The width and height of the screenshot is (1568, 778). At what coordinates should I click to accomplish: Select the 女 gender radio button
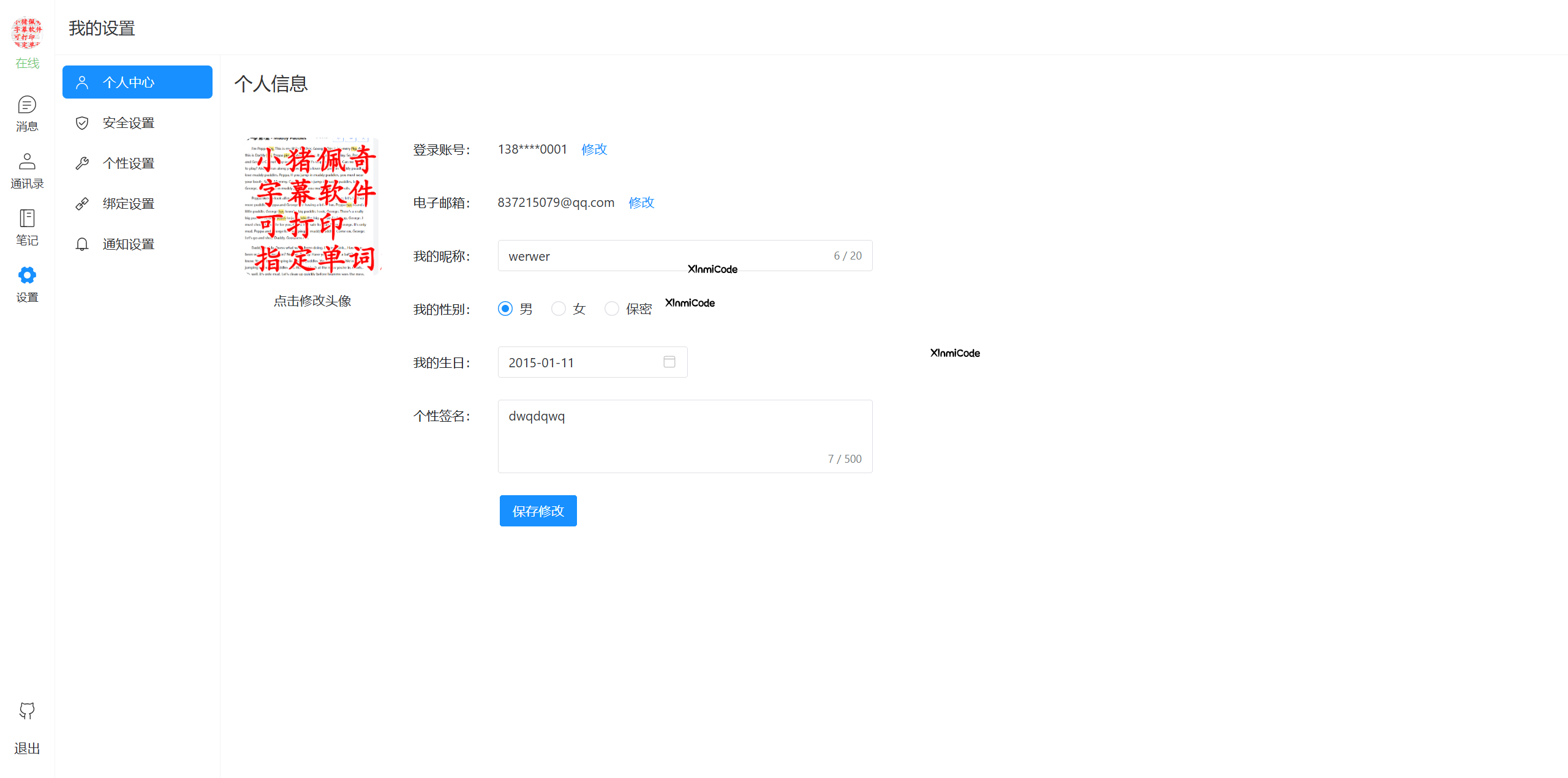pos(558,309)
